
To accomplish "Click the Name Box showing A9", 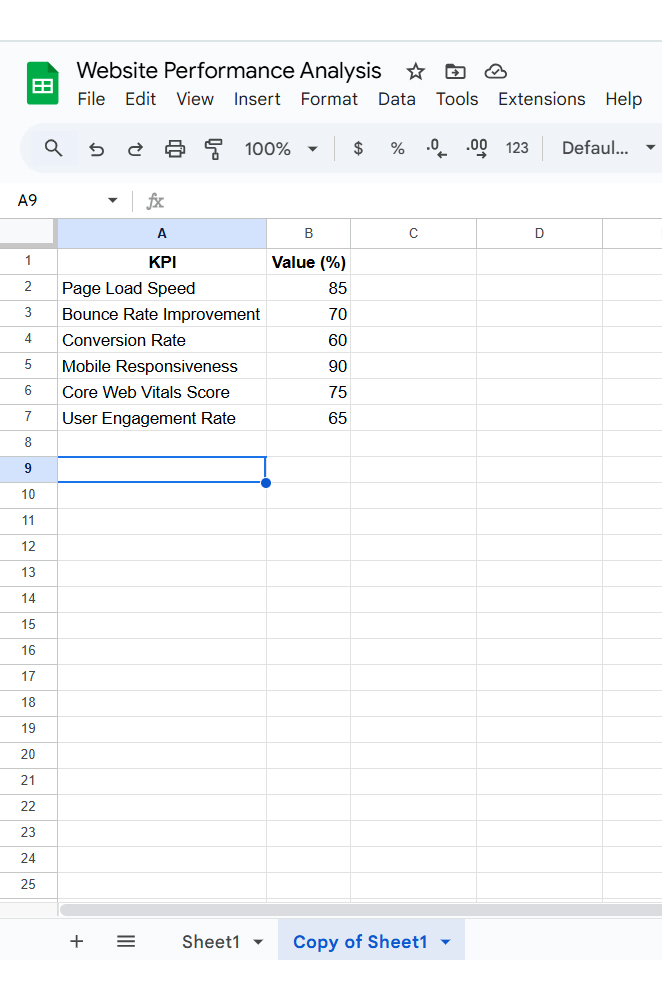I will click(55, 200).
